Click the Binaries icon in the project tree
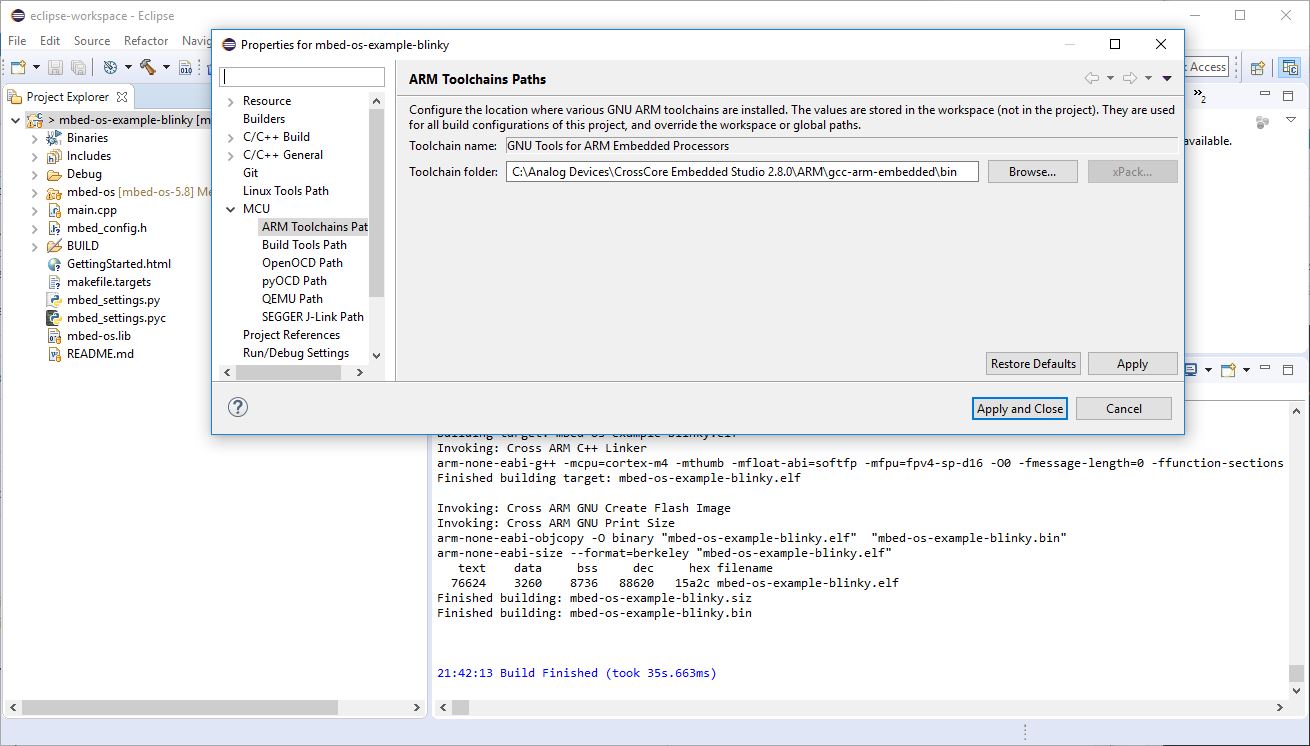The image size is (1310, 746). click(54, 138)
